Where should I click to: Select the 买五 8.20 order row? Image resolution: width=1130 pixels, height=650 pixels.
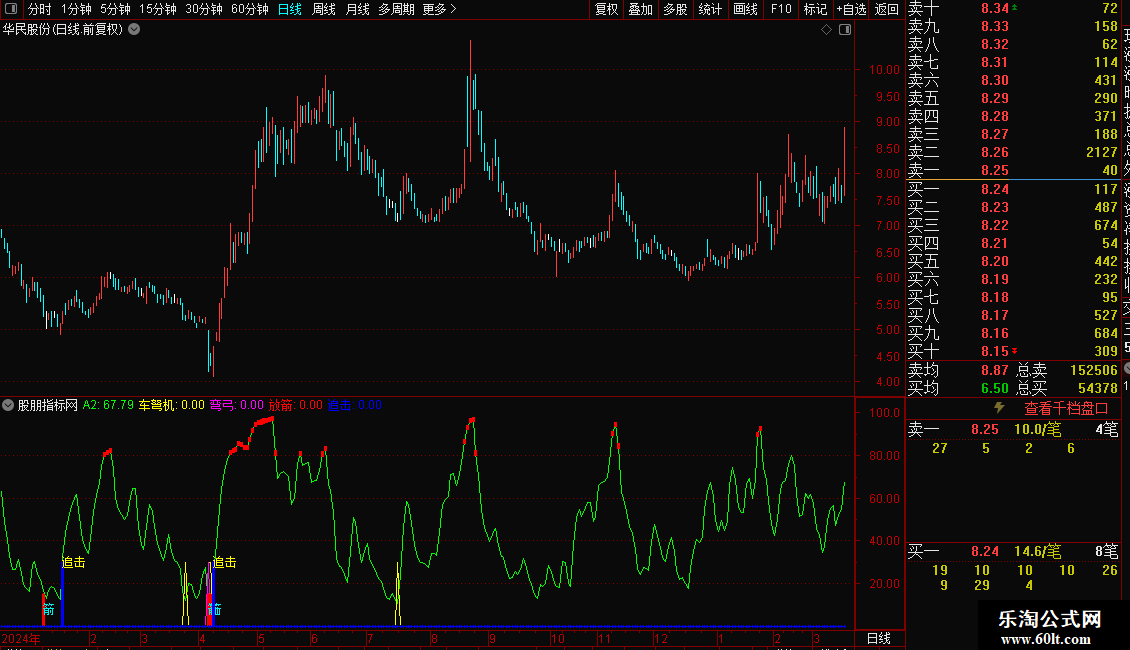[1013, 262]
